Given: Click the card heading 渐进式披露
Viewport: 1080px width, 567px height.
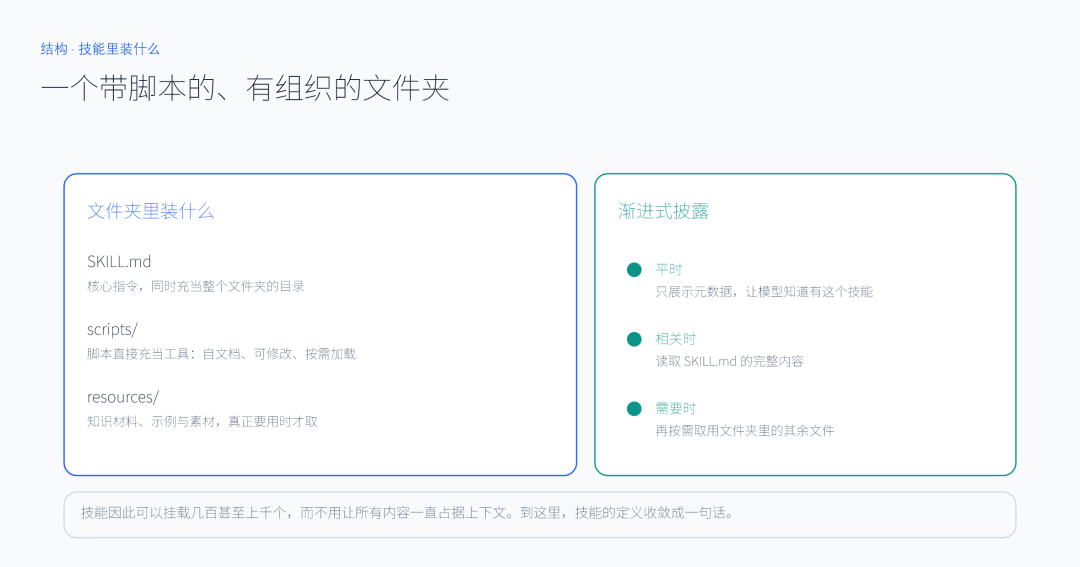Looking at the screenshot, I should pos(663,211).
